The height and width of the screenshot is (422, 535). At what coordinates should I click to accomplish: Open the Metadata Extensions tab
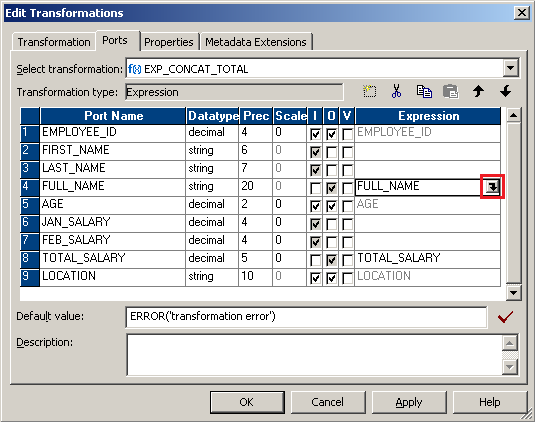(x=256, y=42)
